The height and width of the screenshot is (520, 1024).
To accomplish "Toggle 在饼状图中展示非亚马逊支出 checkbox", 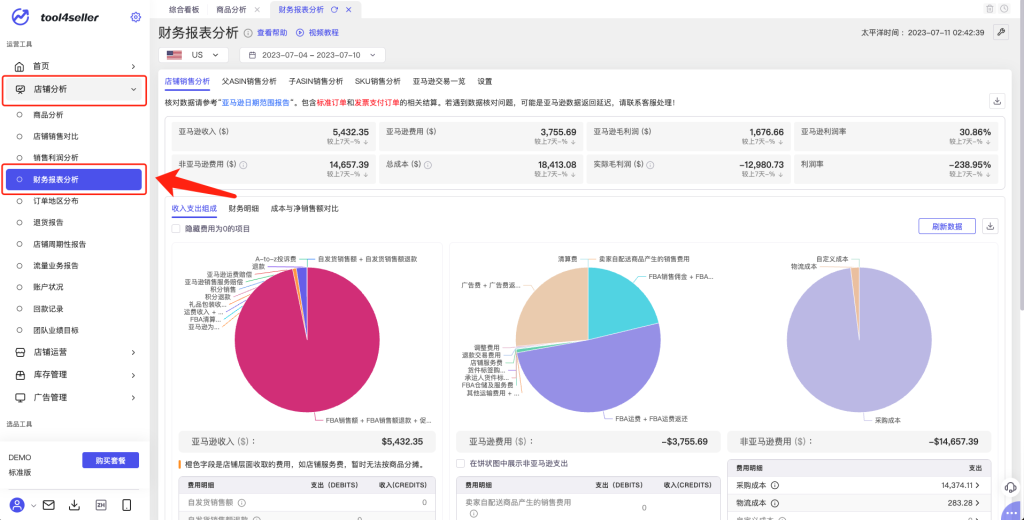I will click(x=460, y=463).
